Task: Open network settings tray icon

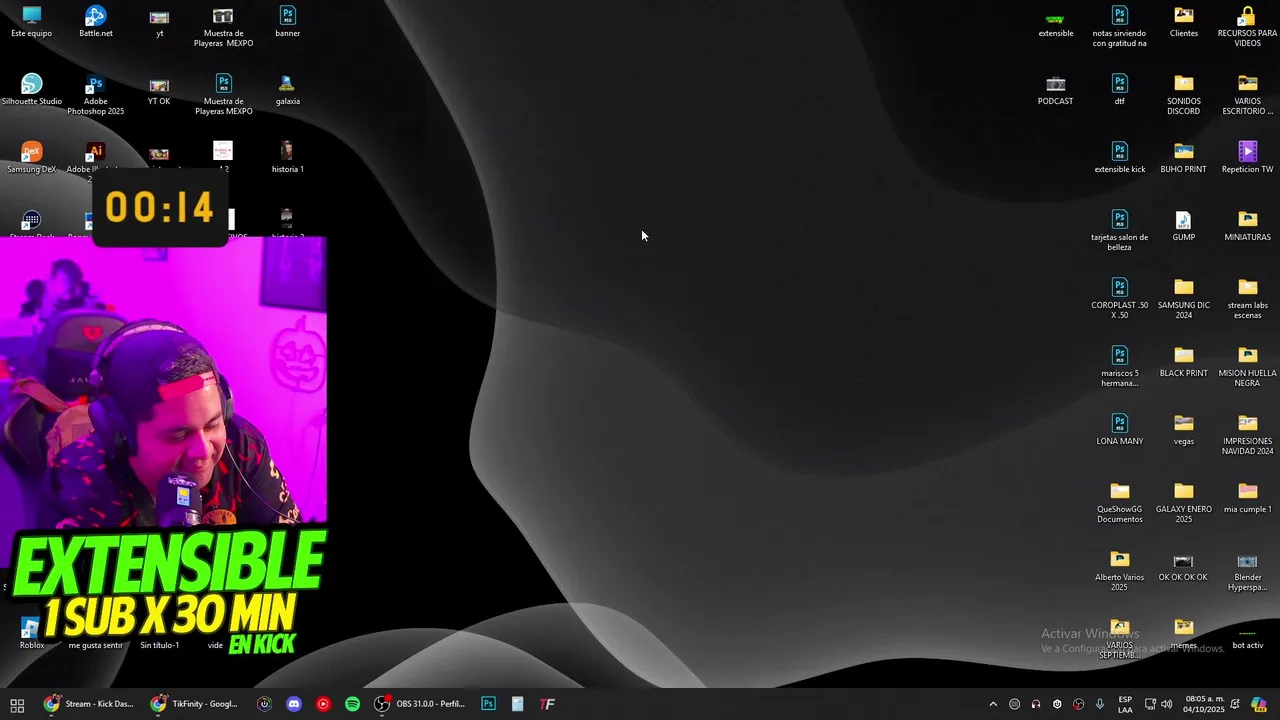Action: click(x=1149, y=704)
